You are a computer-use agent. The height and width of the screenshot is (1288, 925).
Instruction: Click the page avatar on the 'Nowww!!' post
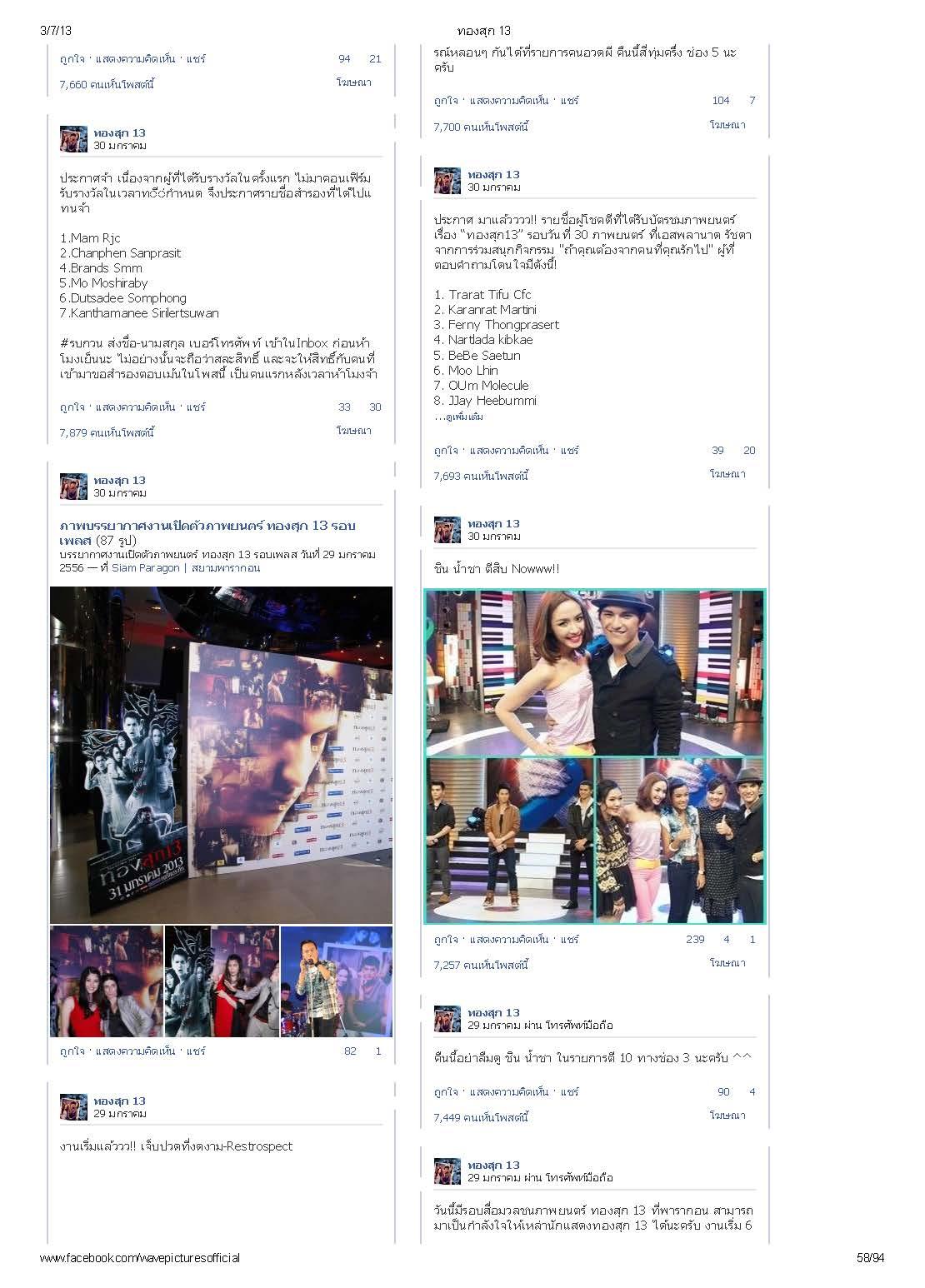pyautogui.click(x=447, y=530)
